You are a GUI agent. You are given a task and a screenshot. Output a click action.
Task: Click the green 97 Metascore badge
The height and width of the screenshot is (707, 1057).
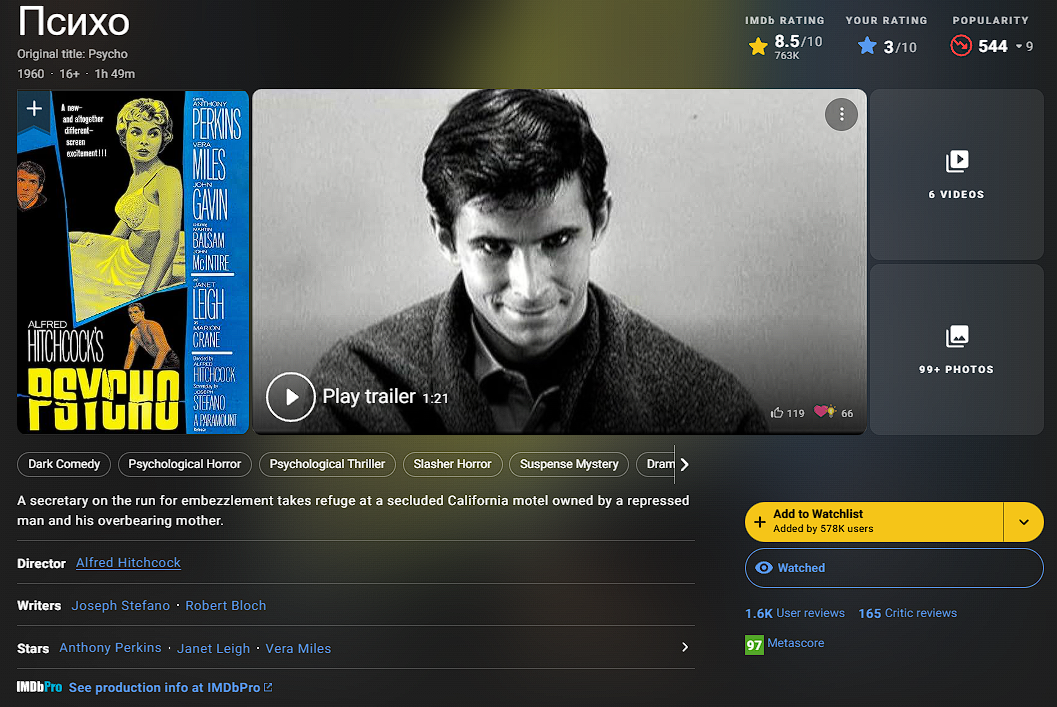[754, 645]
